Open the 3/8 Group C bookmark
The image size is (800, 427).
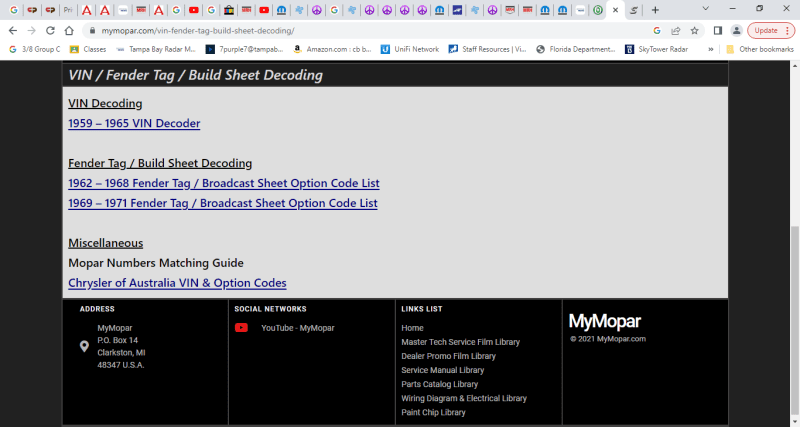click(35, 49)
